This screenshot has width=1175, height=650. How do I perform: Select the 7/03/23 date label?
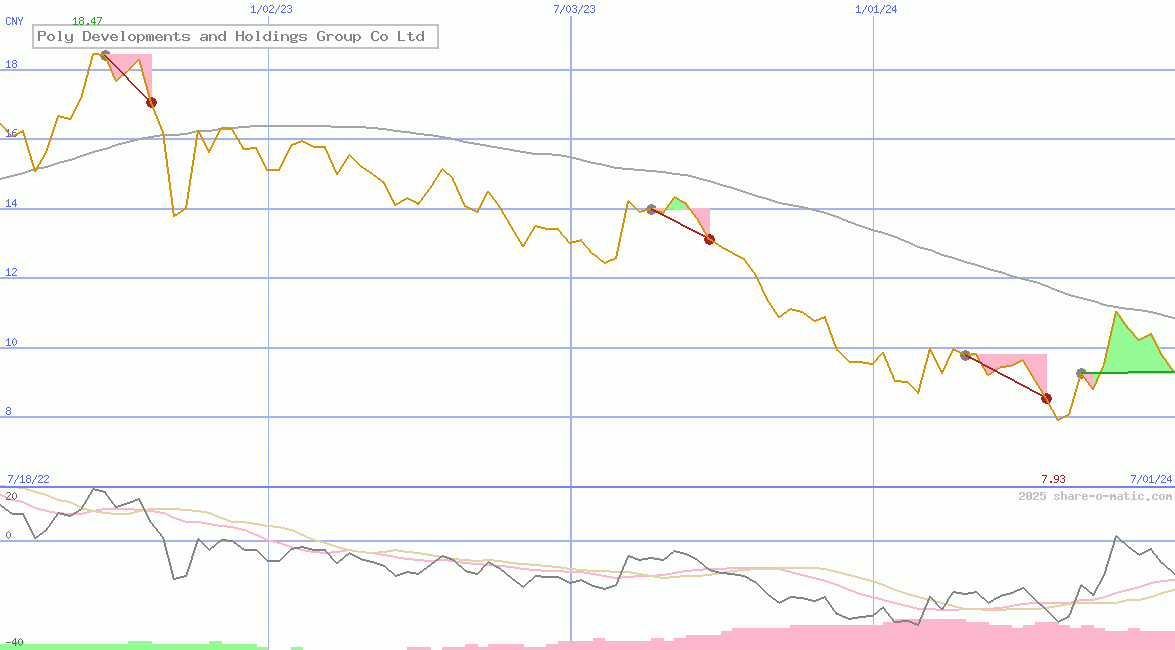[x=575, y=9]
